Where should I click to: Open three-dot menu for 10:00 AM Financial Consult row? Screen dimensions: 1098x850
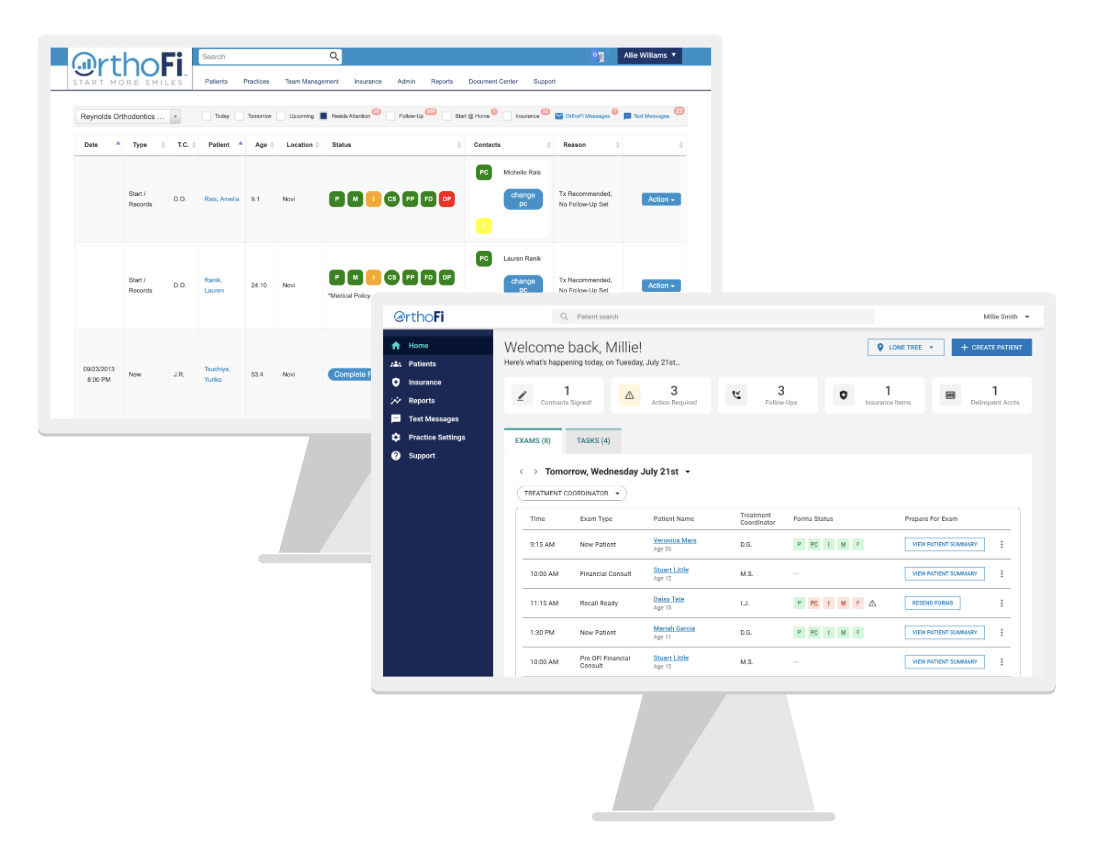click(1001, 573)
